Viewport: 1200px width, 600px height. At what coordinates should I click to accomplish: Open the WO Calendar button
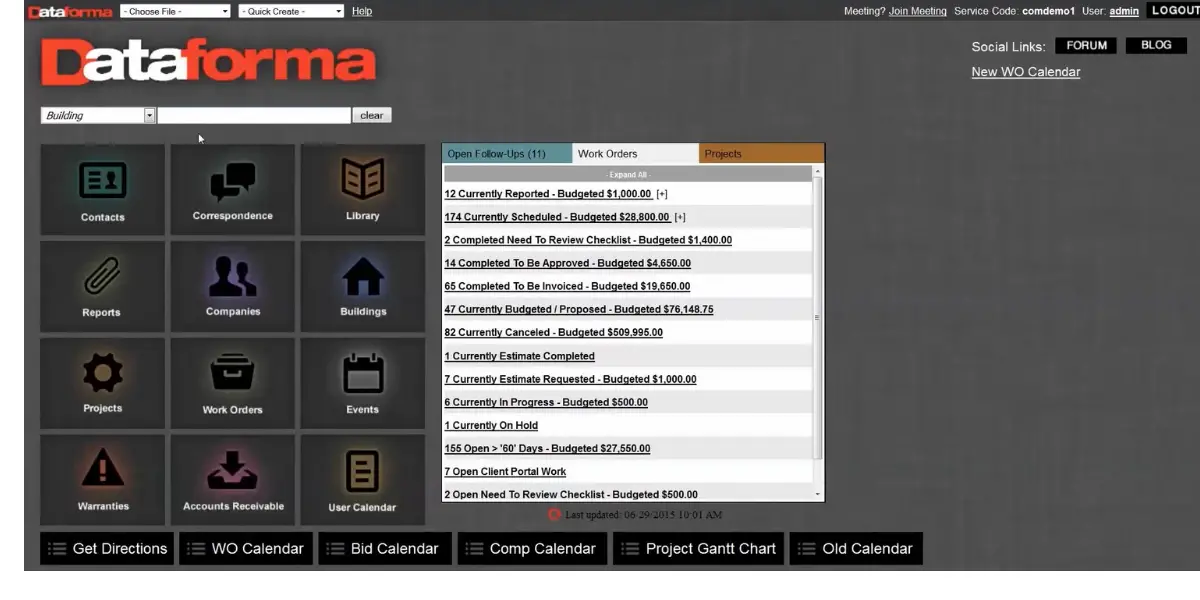pyautogui.click(x=246, y=548)
